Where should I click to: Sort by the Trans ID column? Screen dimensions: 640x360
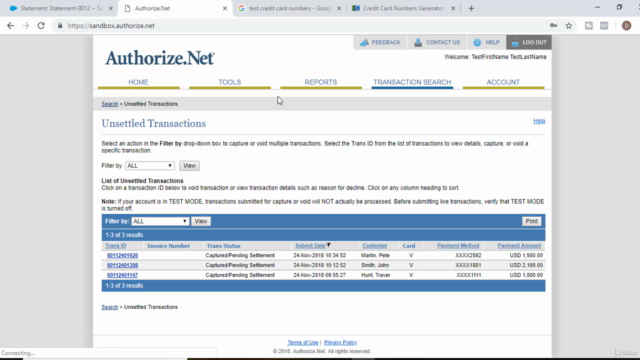pyautogui.click(x=116, y=246)
